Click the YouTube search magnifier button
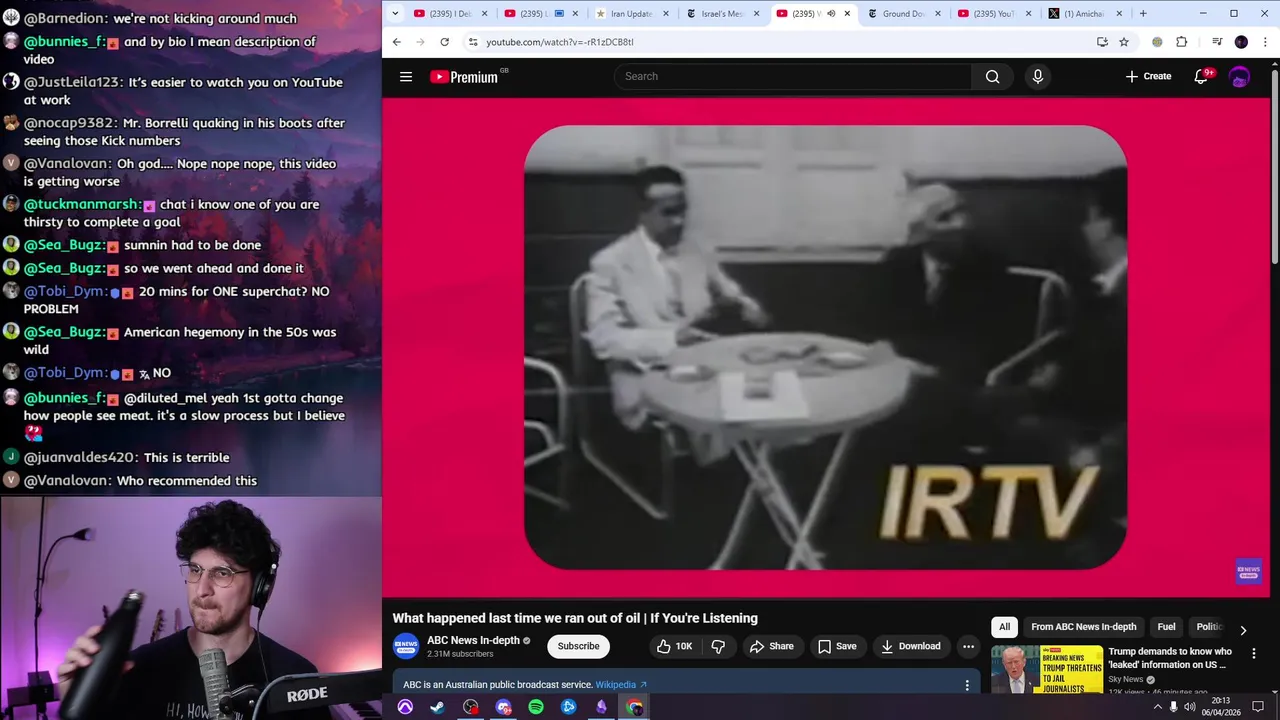This screenshot has height=720, width=1280. coord(992,76)
